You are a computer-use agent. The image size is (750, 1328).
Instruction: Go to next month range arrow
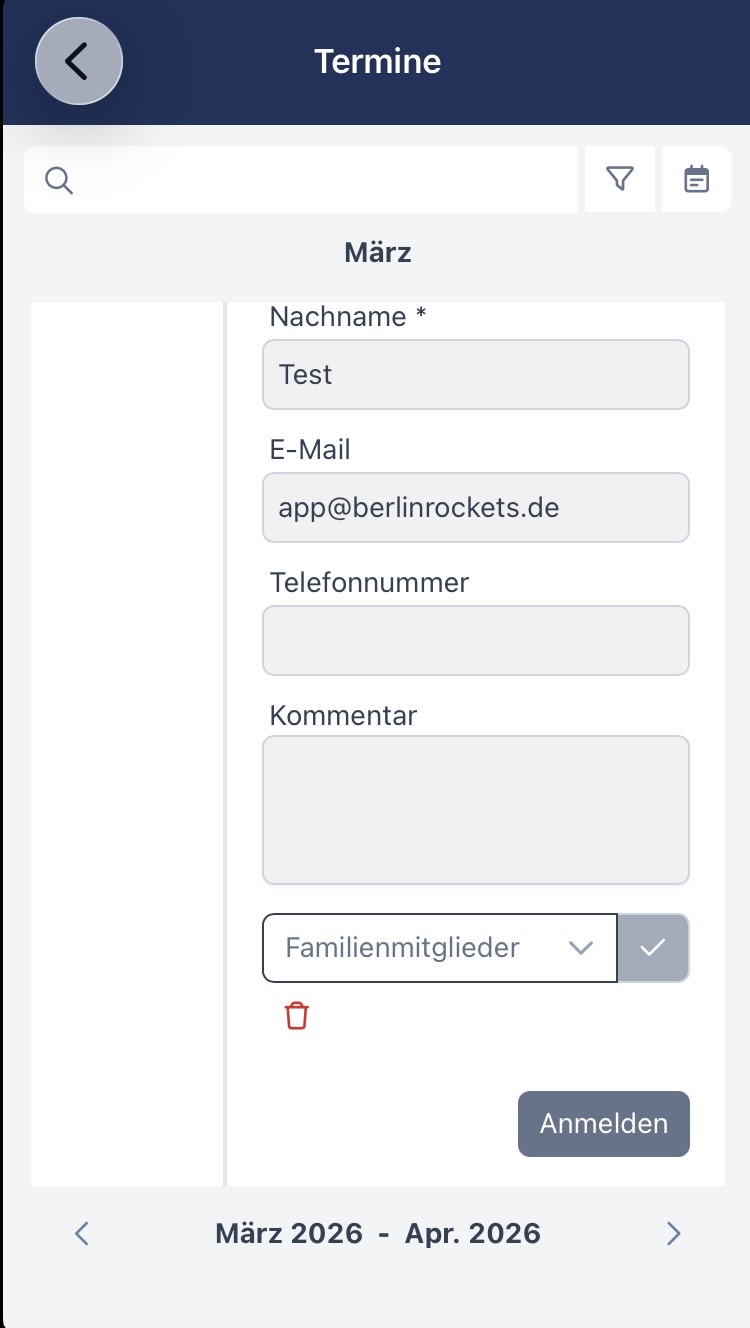pos(673,1233)
